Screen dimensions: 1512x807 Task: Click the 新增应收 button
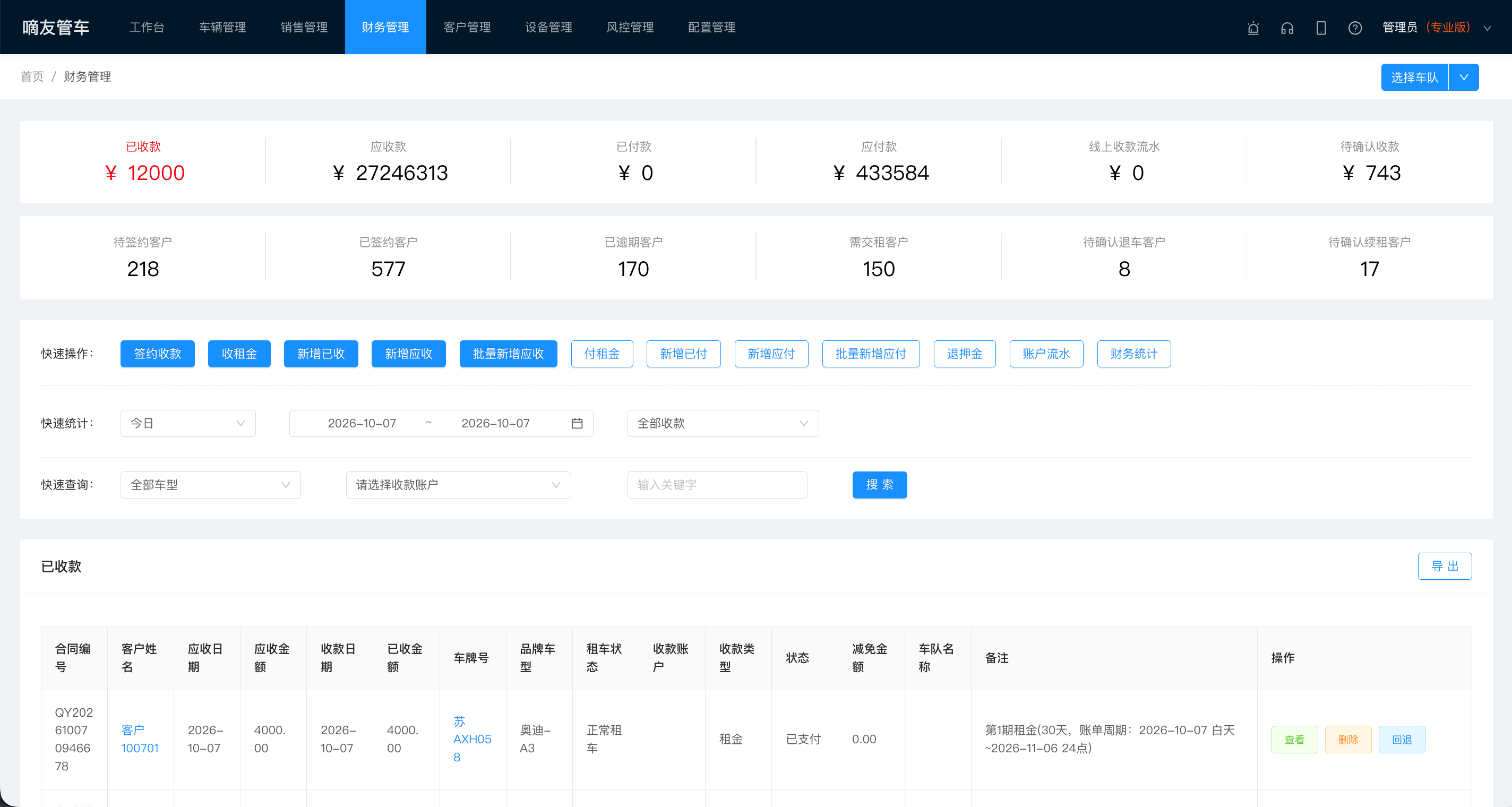click(408, 354)
